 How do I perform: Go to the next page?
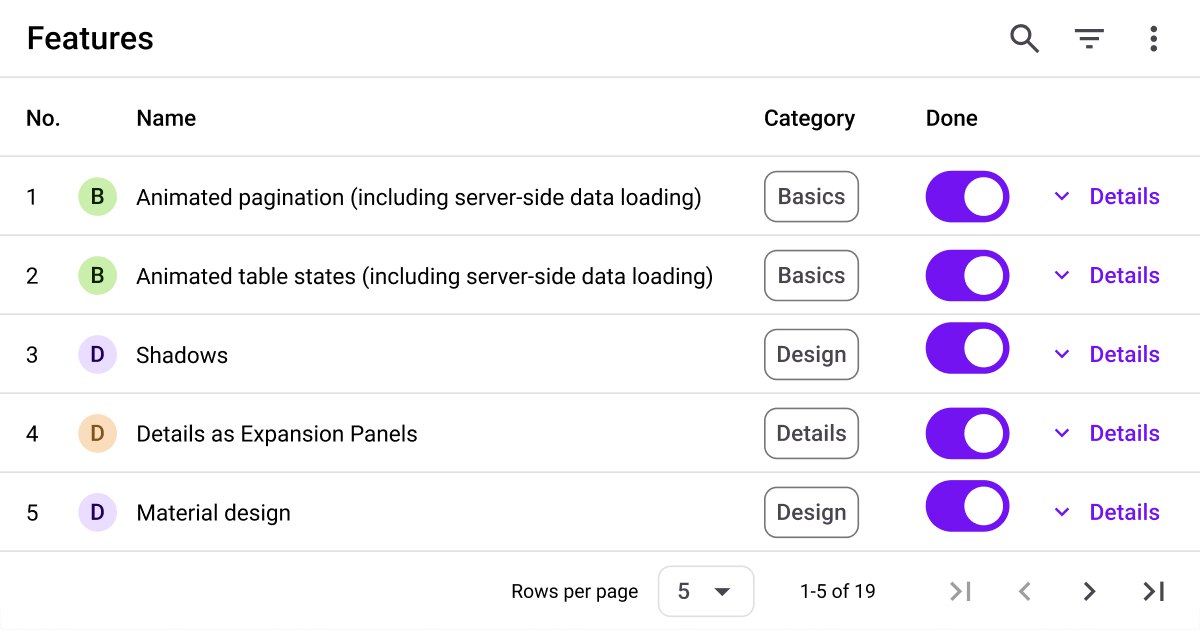point(1090,591)
